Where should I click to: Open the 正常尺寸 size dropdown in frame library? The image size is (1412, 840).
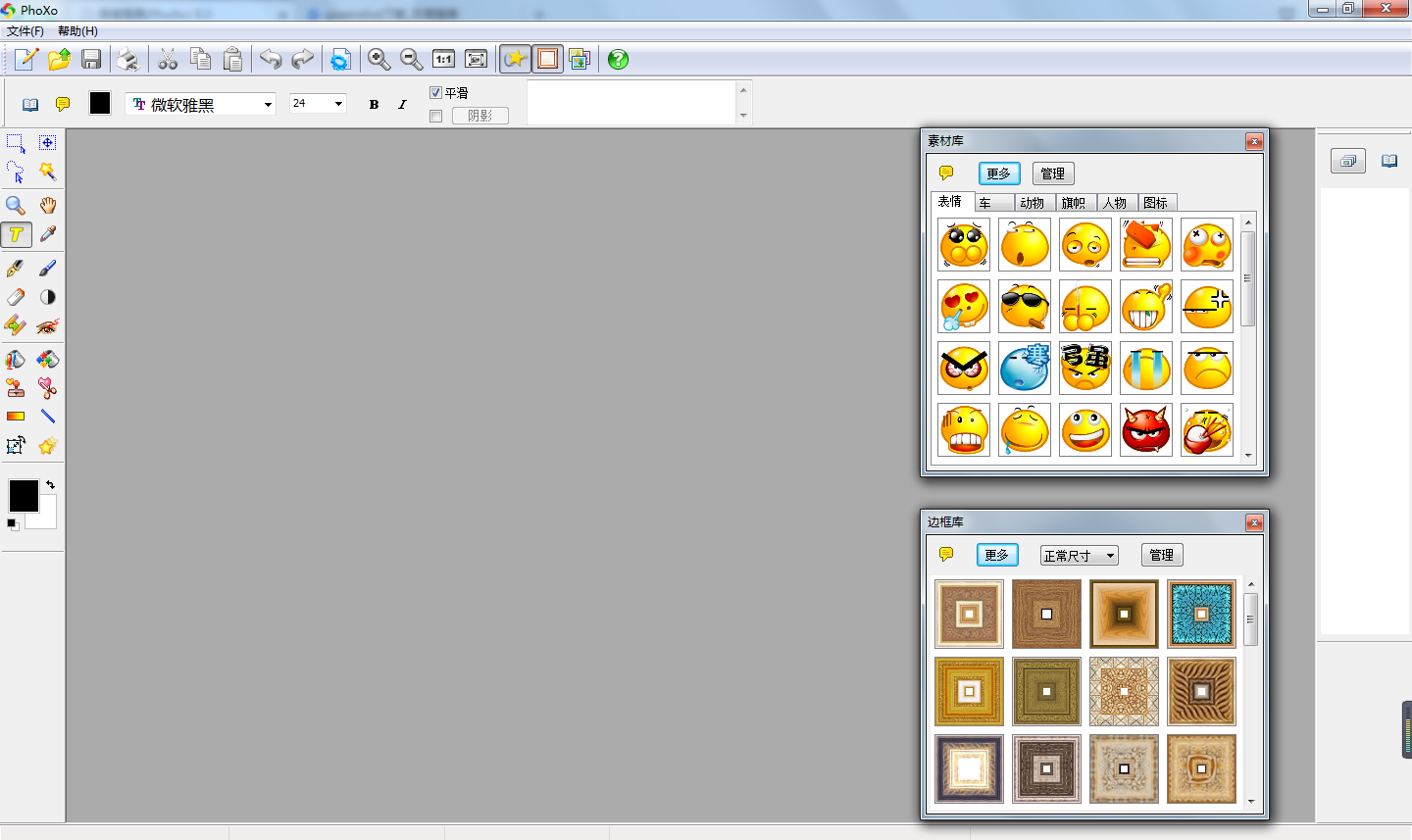1079,556
